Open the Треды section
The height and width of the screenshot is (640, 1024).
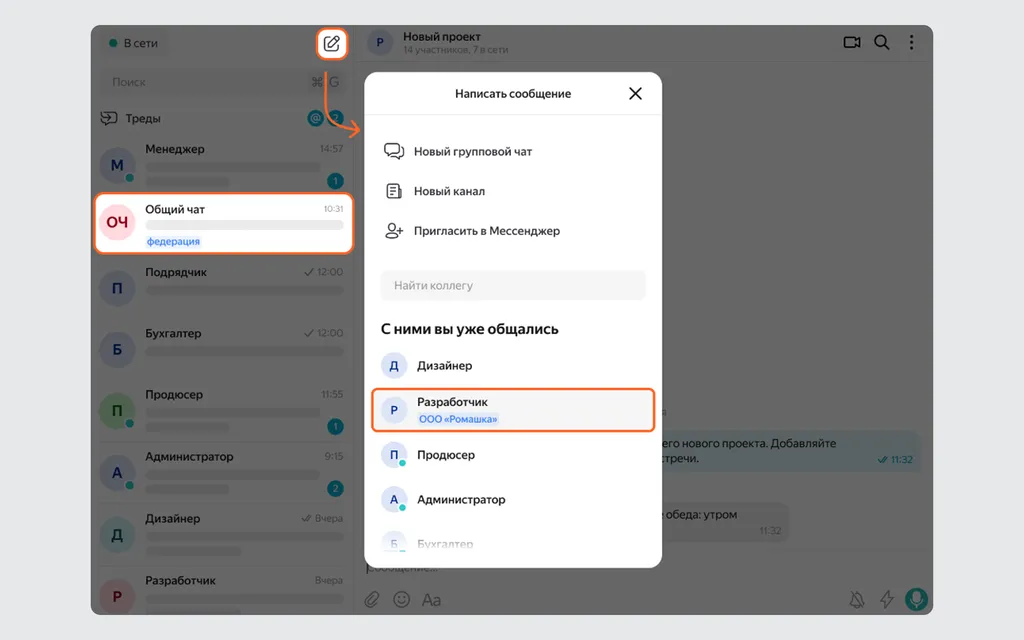pyautogui.click(x=222, y=118)
